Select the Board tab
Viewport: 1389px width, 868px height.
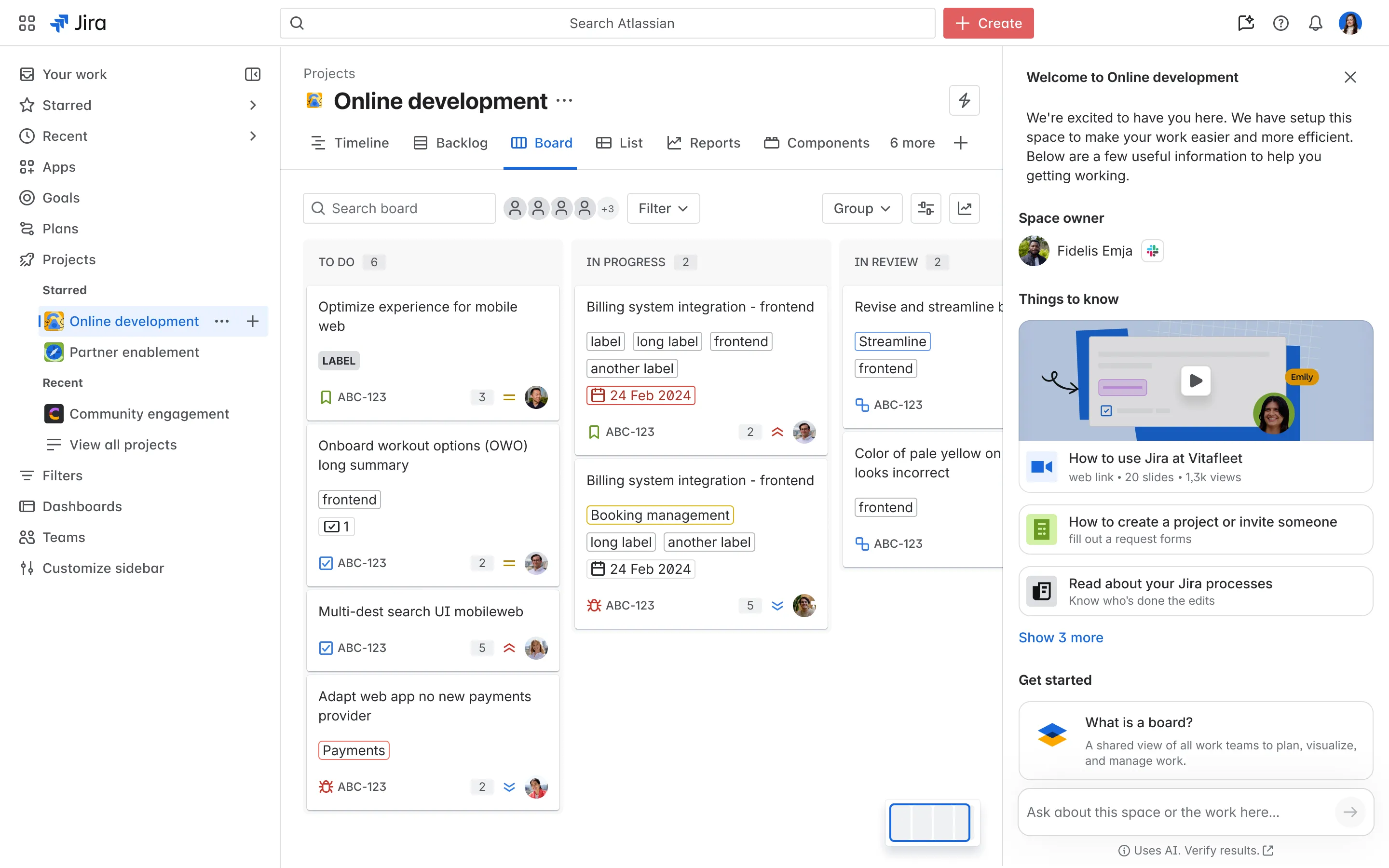[x=541, y=143]
